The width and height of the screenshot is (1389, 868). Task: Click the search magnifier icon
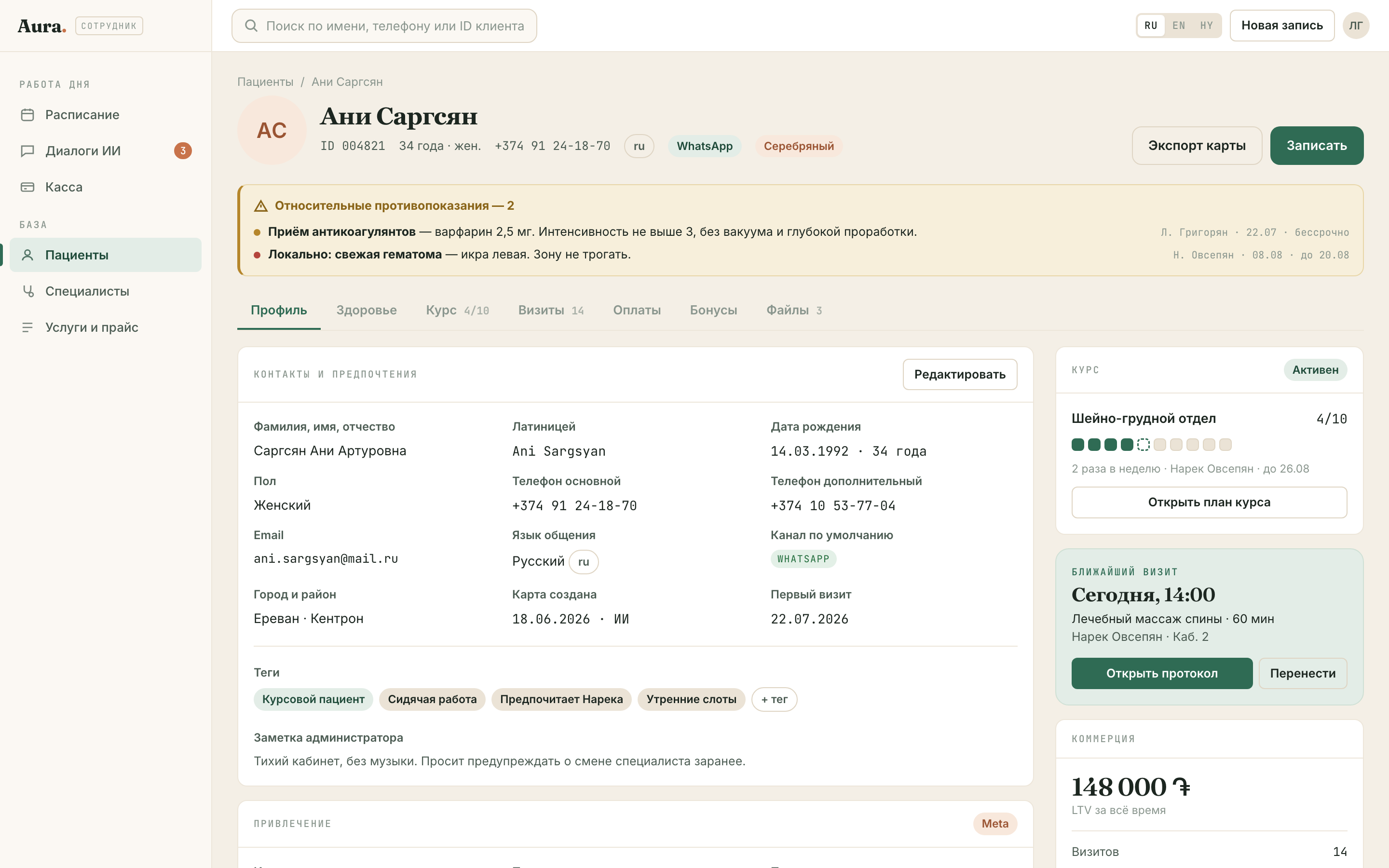[x=251, y=26]
